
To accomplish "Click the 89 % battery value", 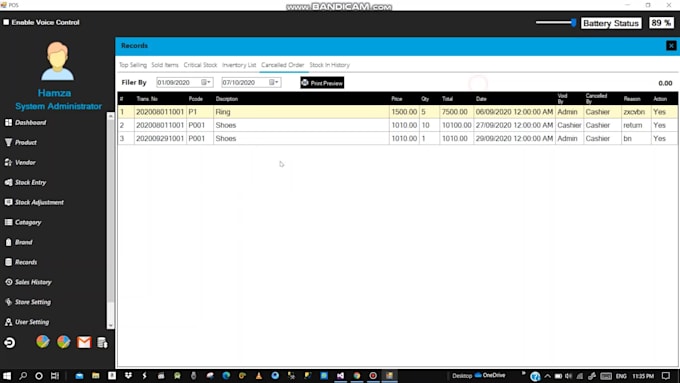I will coord(661,23).
